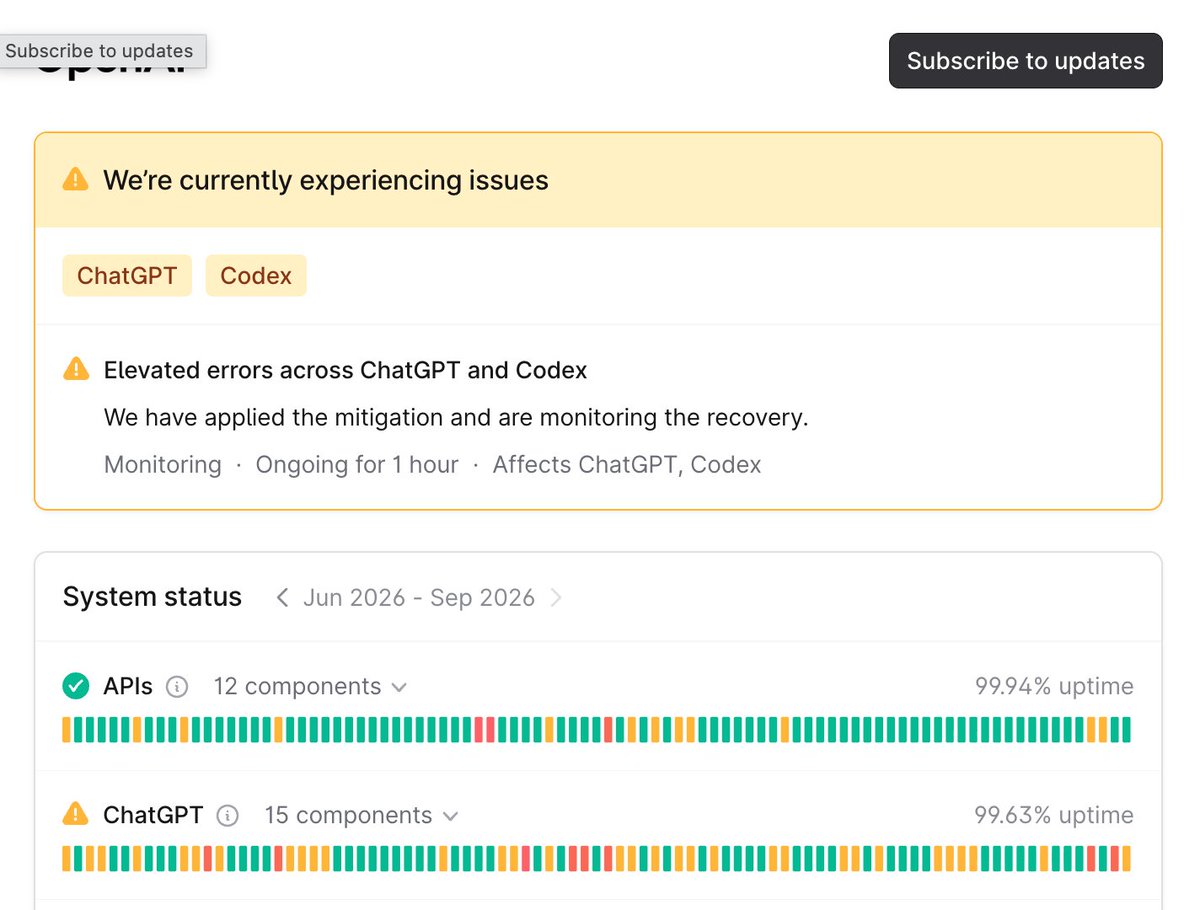
Task: Click the mitigation applied message text
Action: click(456, 417)
